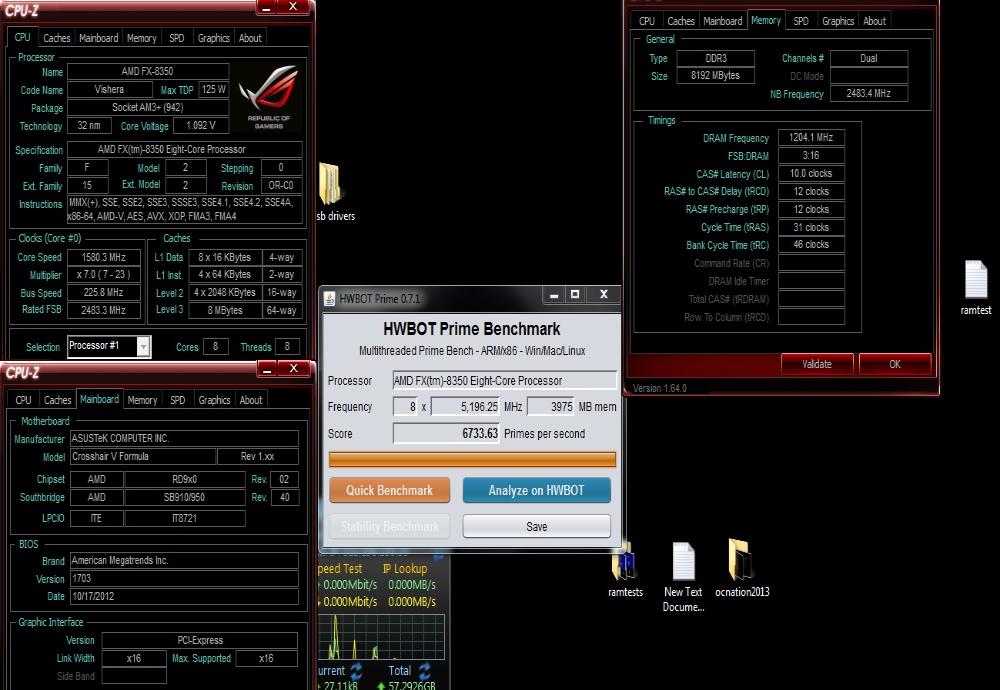Open Mainboard tab in Memory CPU-Z window
Viewport: 1000px width, 690px height.
click(x=723, y=21)
